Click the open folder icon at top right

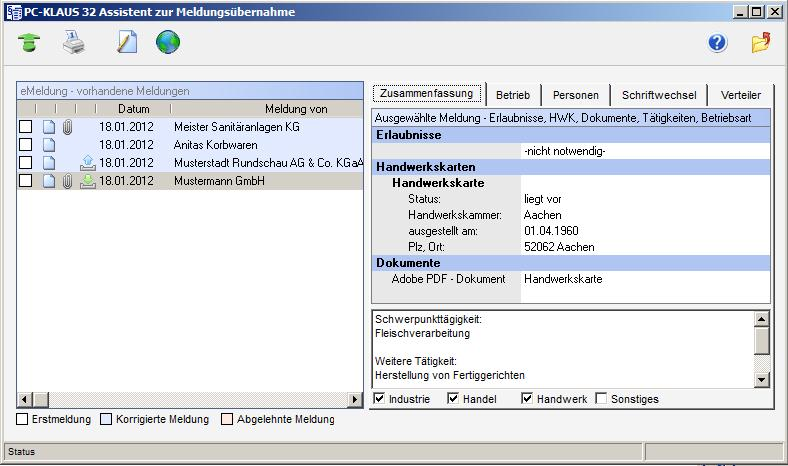[x=761, y=43]
